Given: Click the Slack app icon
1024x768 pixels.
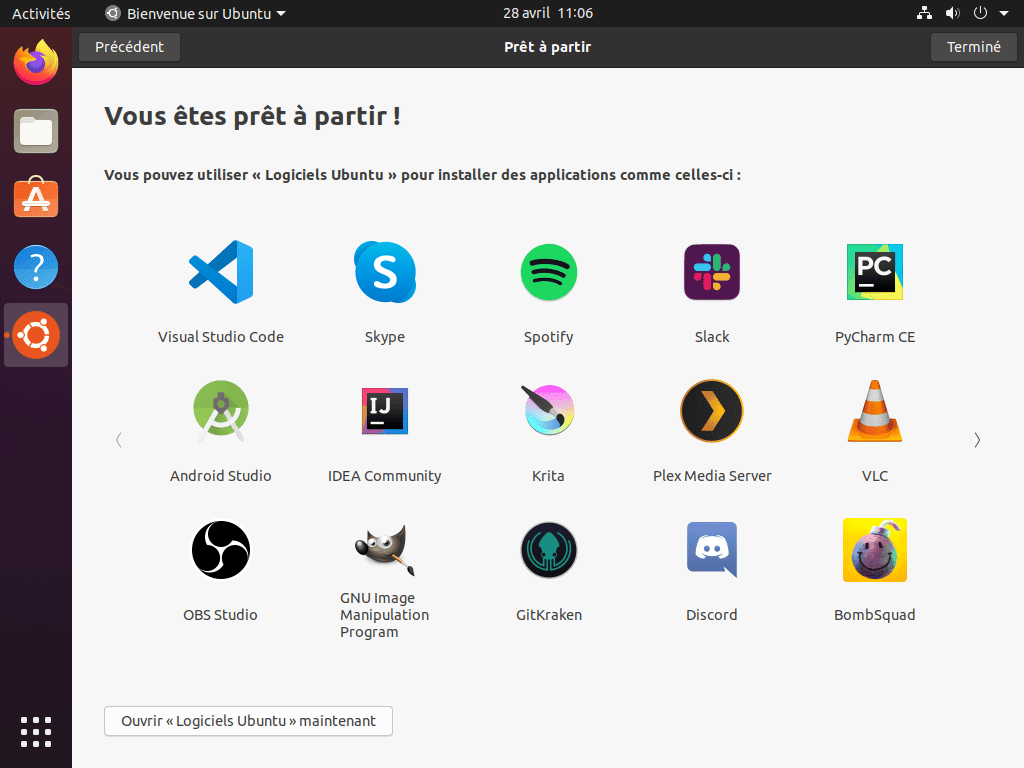Looking at the screenshot, I should coord(712,272).
